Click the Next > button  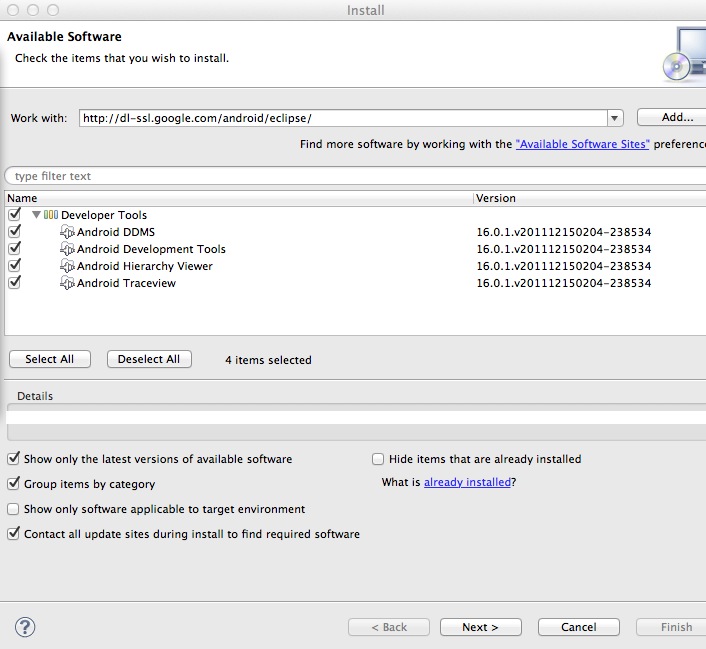[480, 627]
